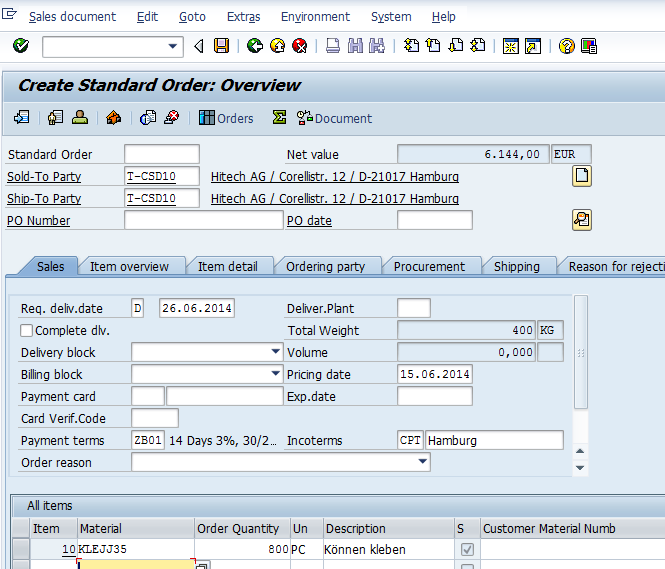
Task: Click the Display document flow icon
Action: coord(21,117)
